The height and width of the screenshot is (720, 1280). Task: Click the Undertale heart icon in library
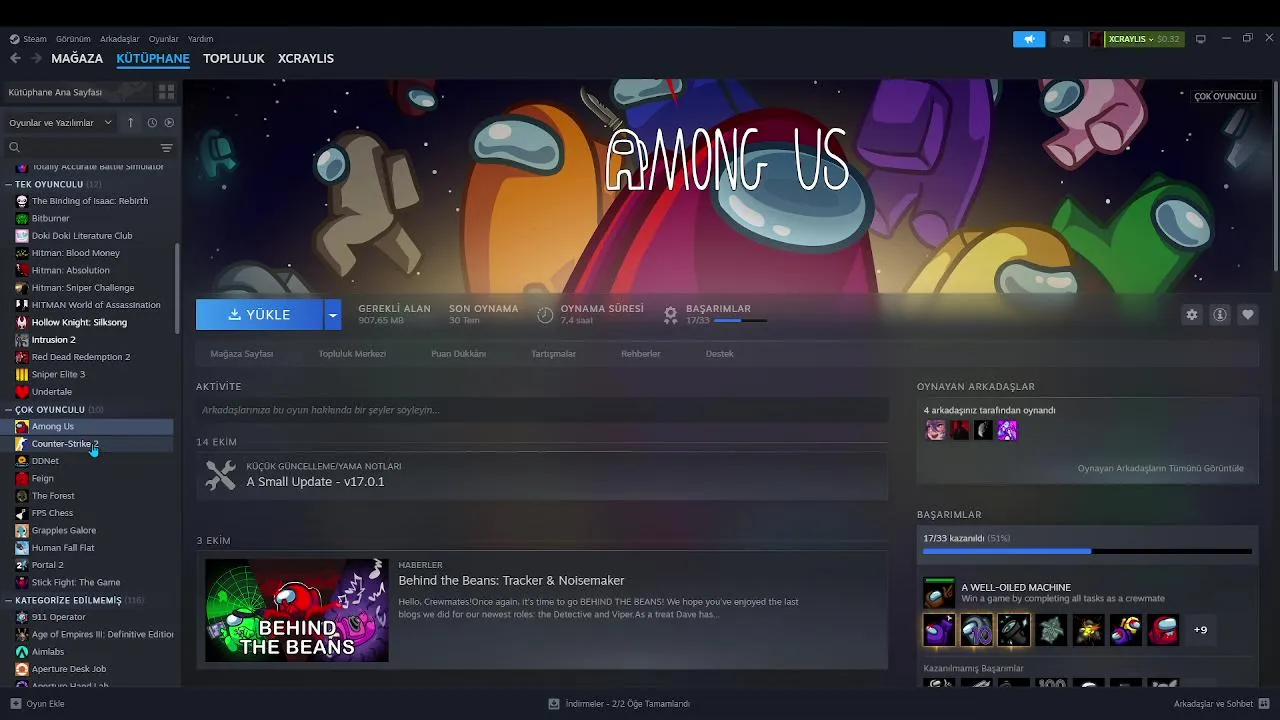(x=22, y=392)
